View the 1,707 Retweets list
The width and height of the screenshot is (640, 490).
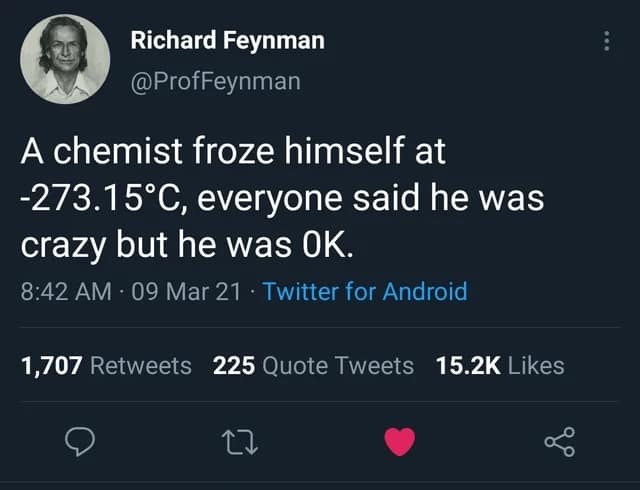tap(106, 366)
